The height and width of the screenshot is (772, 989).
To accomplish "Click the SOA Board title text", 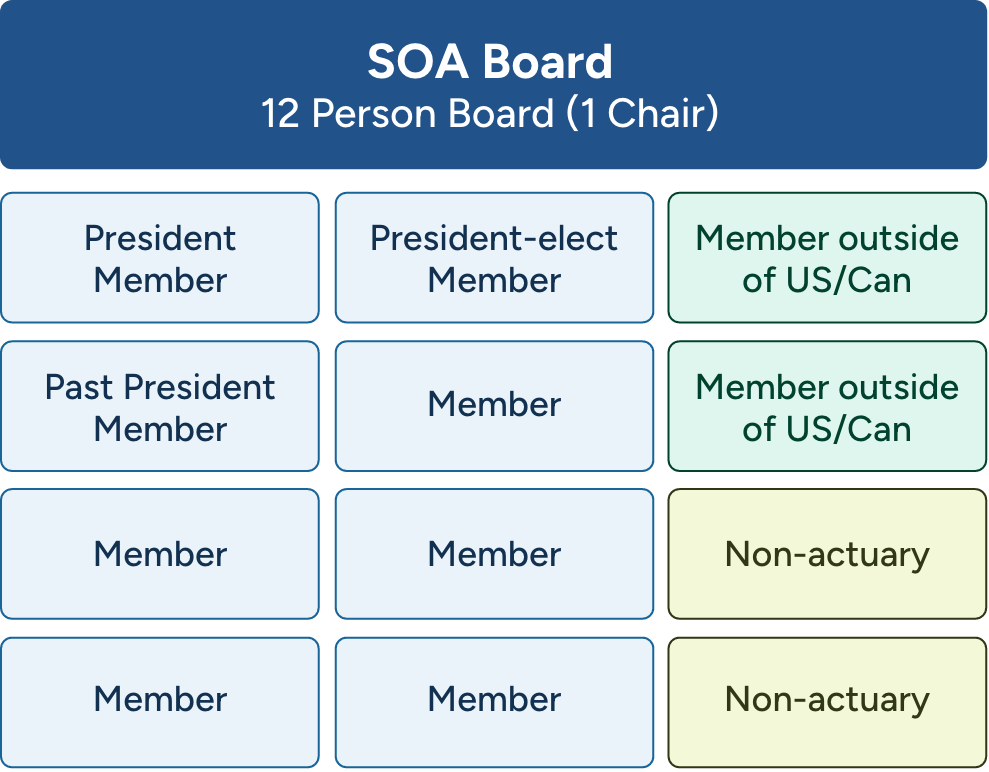I will (490, 62).
